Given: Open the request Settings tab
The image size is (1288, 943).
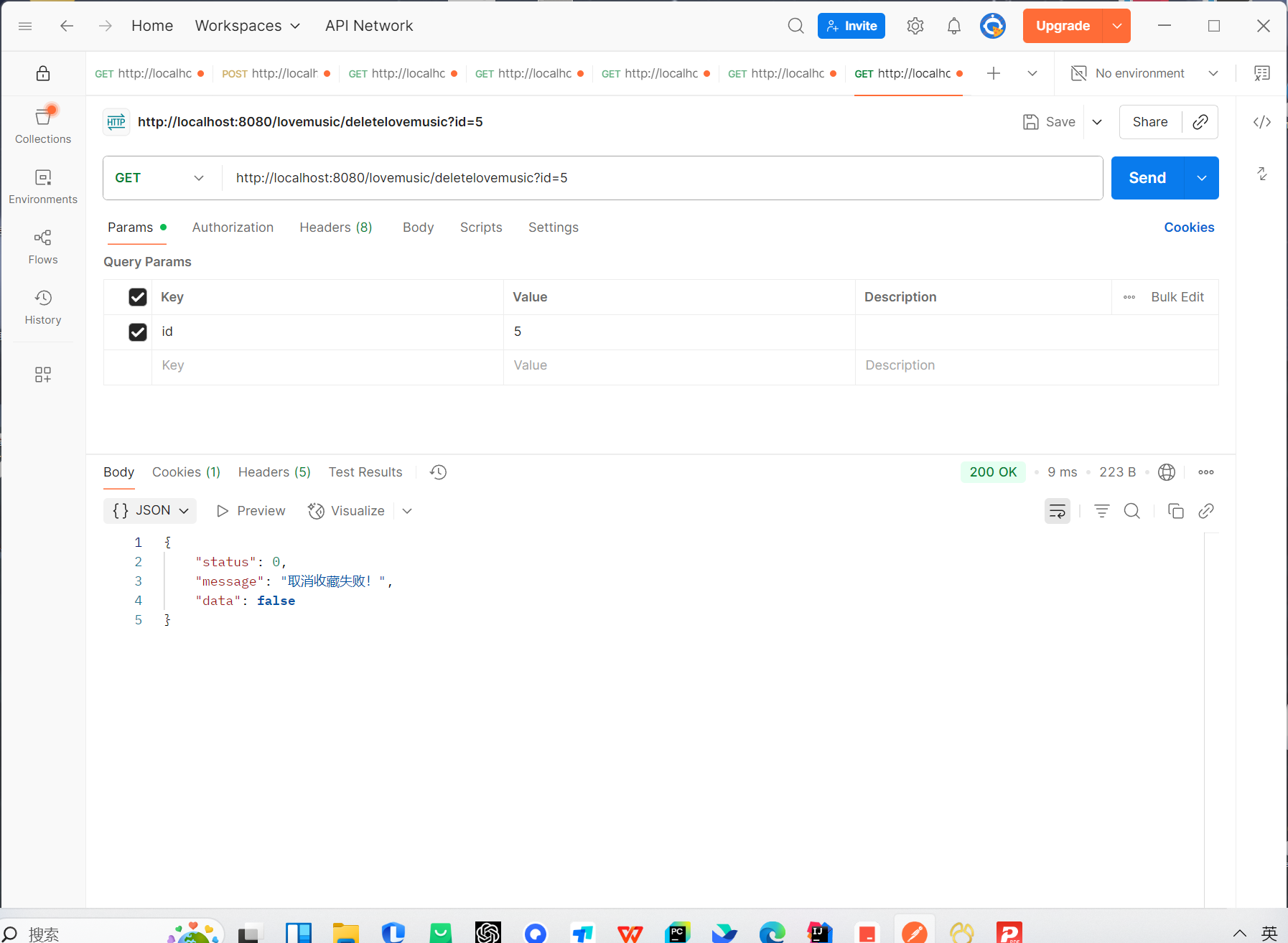Looking at the screenshot, I should pyautogui.click(x=554, y=227).
